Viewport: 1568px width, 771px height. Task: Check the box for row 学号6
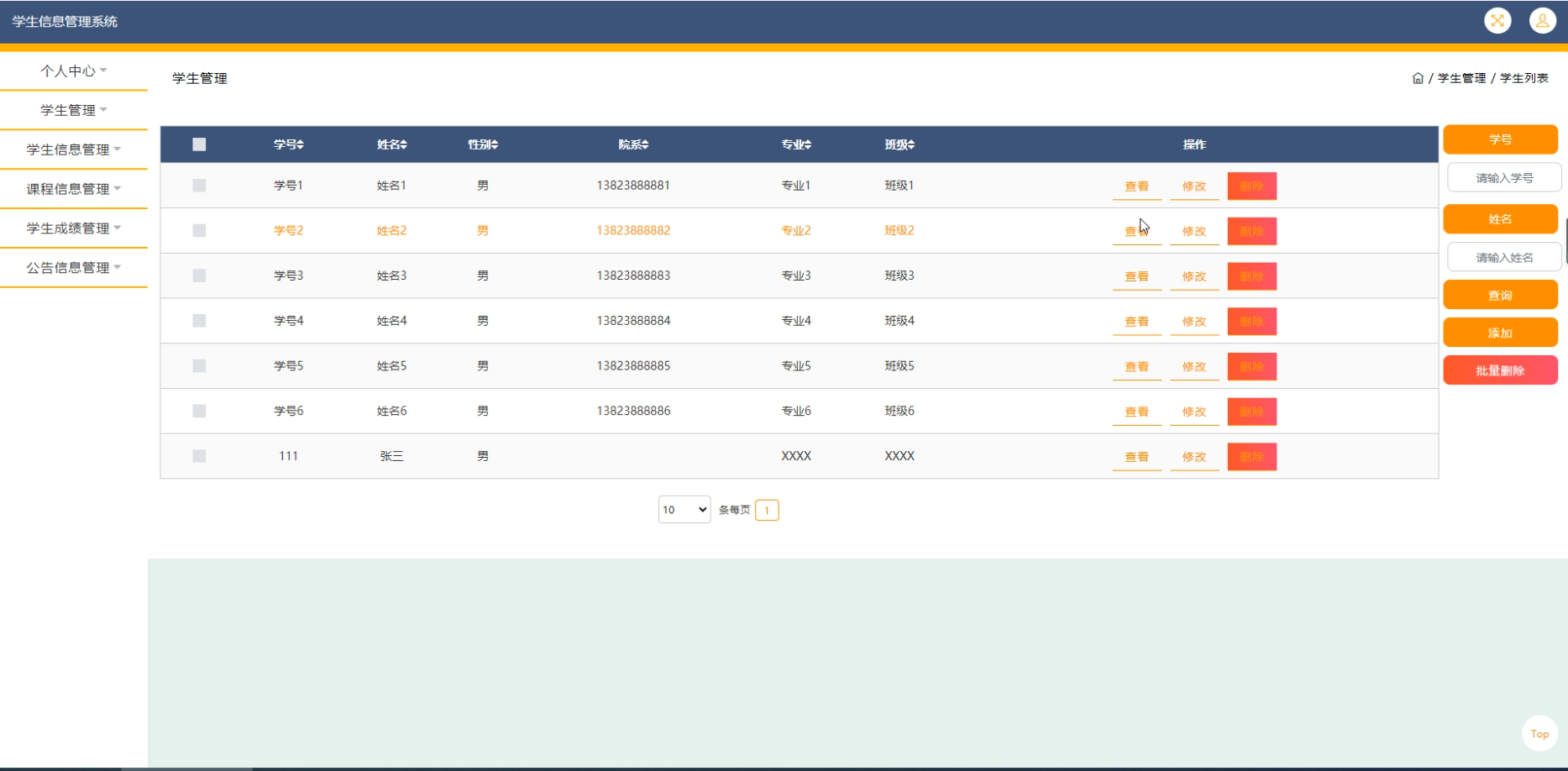199,411
